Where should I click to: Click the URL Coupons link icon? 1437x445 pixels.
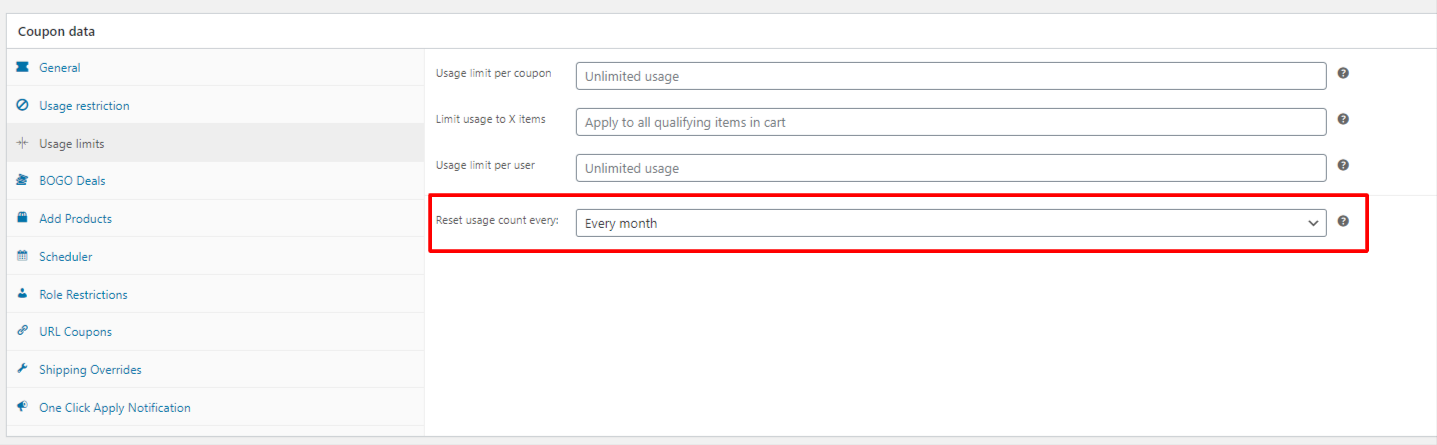[22, 331]
